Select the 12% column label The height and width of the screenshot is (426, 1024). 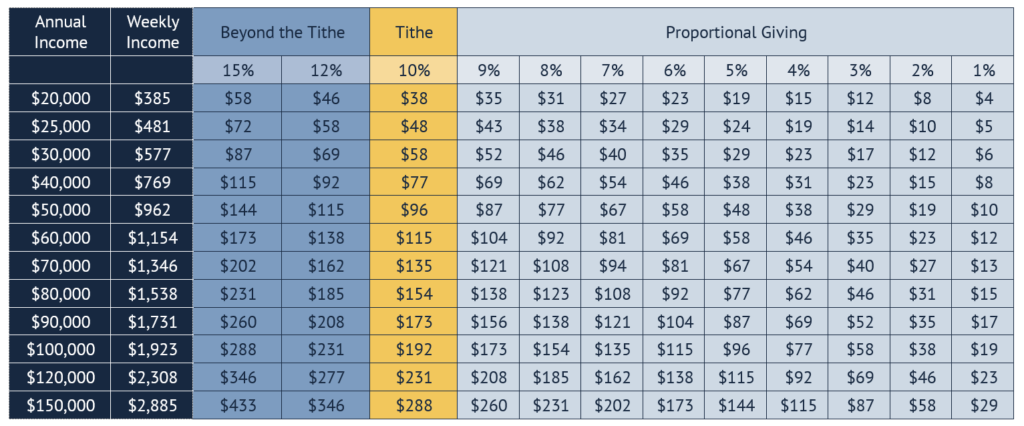click(x=326, y=71)
